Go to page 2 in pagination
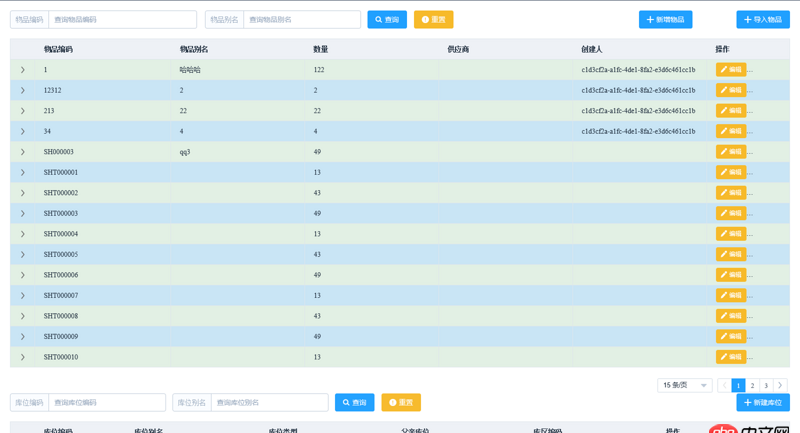This screenshot has height=433, width=800. point(752,385)
